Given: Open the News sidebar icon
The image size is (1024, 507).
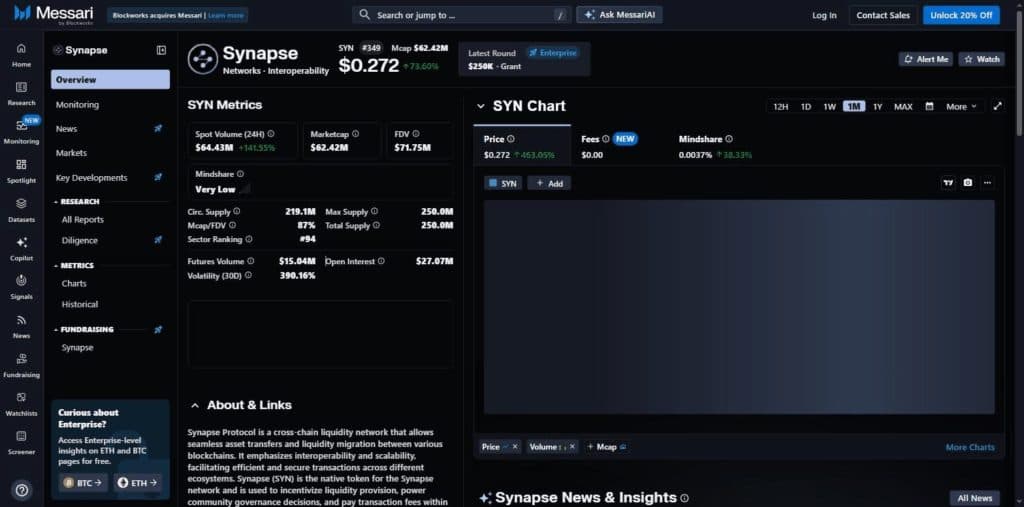Looking at the screenshot, I should [21, 320].
